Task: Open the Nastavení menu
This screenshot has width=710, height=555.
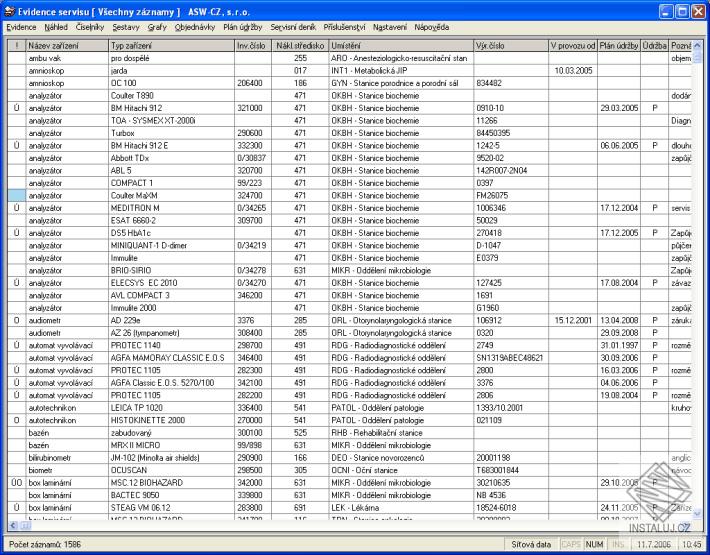Action: [390, 27]
